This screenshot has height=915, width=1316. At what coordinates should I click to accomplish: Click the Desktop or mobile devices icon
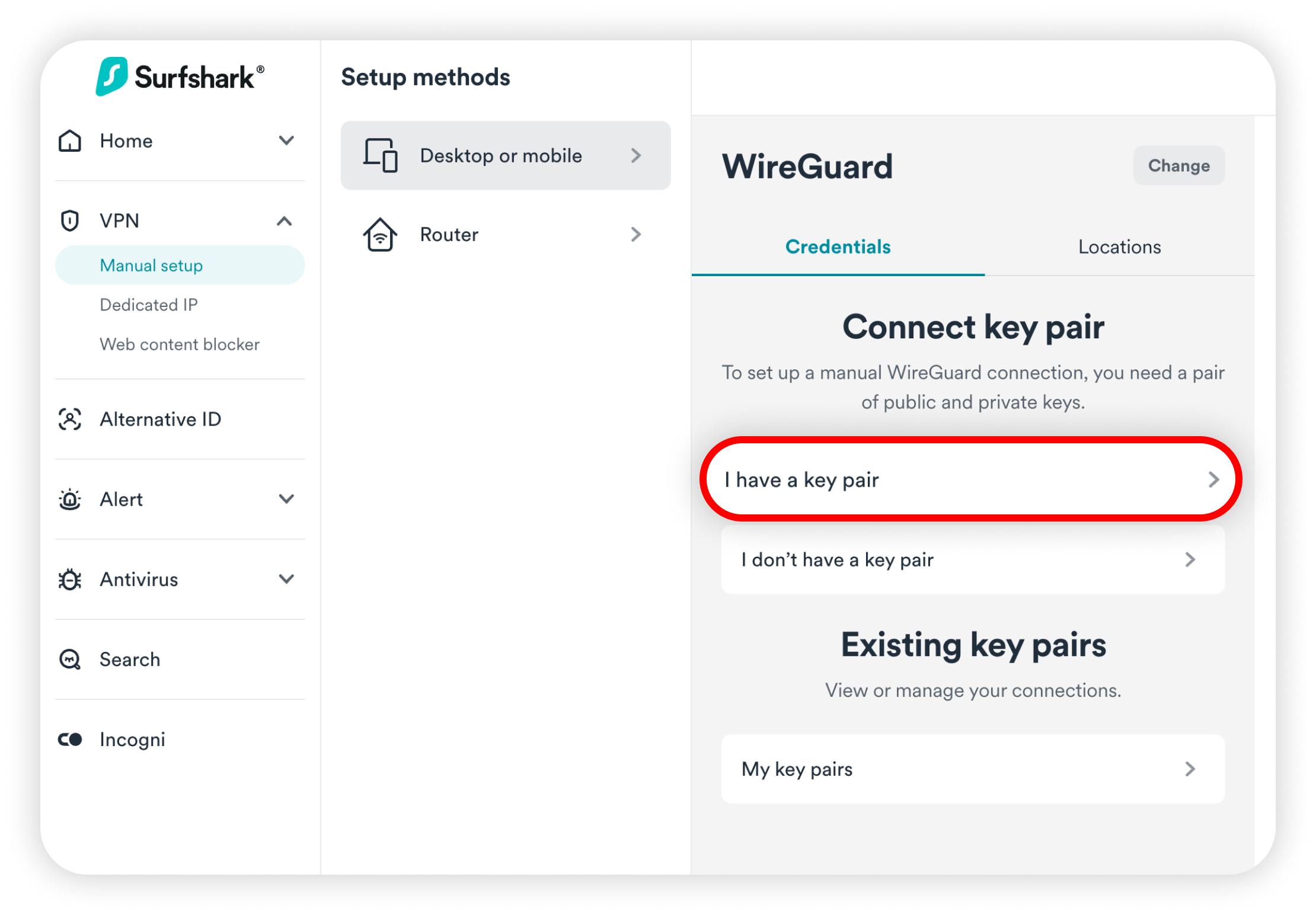click(380, 155)
